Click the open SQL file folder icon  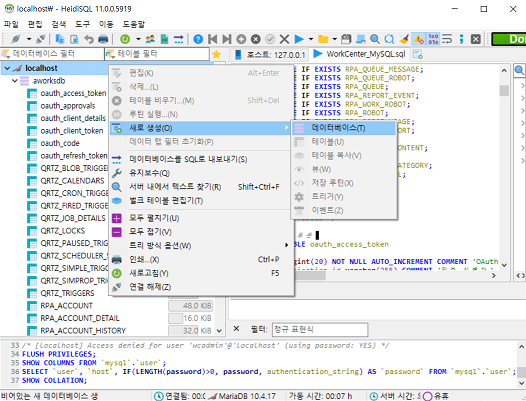click(323, 39)
